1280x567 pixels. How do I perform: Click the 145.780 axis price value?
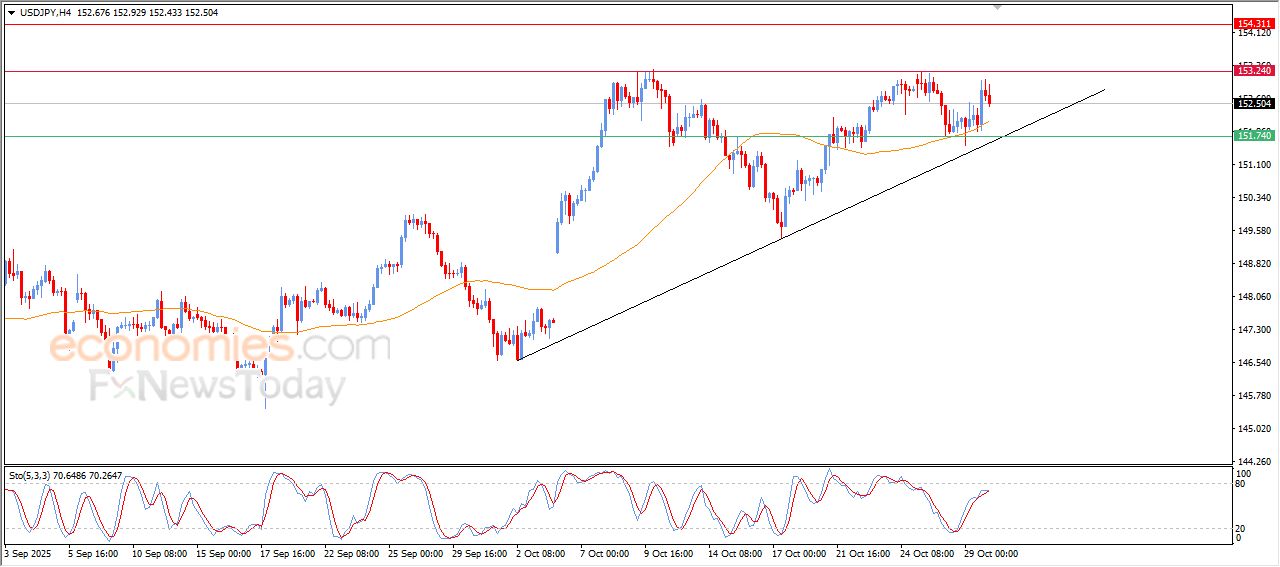click(1254, 396)
